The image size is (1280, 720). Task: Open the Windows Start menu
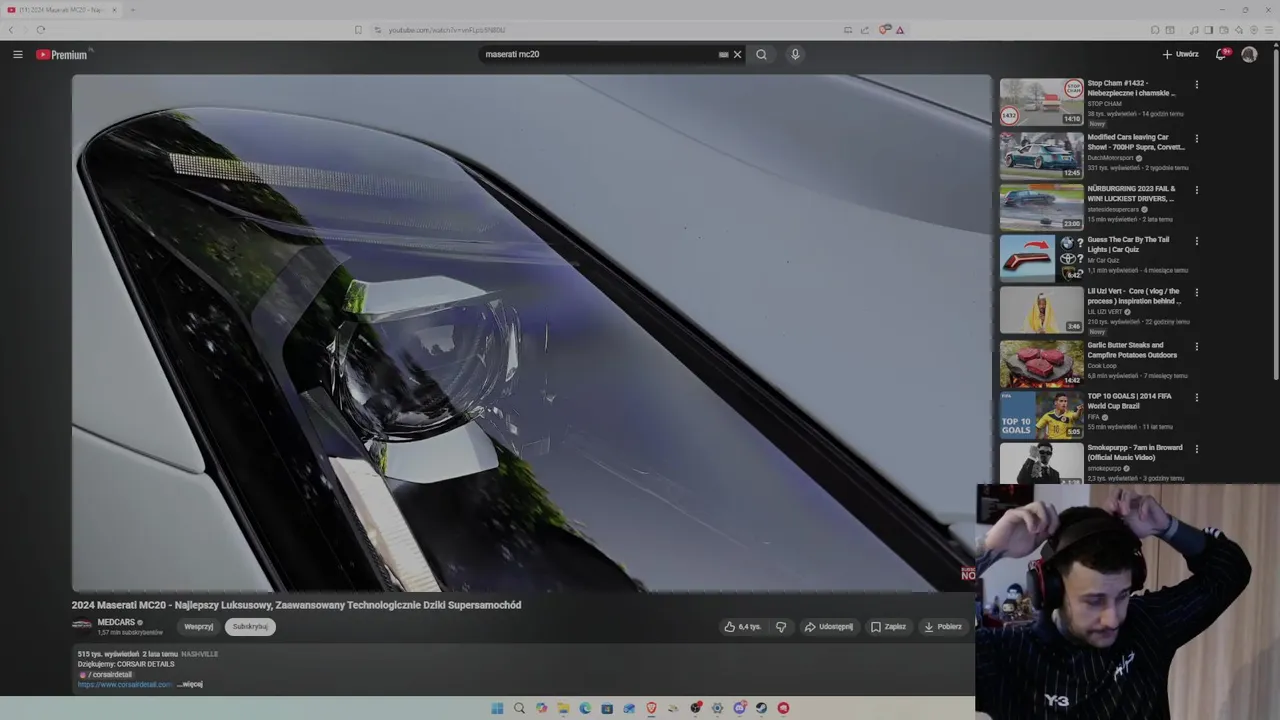point(497,708)
